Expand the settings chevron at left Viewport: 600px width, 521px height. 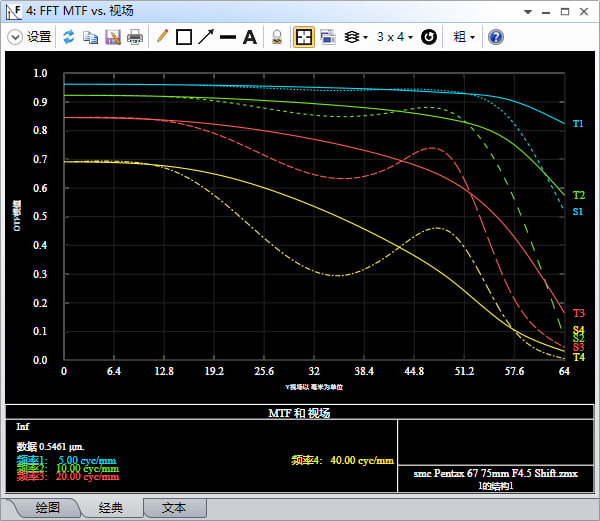point(15,37)
